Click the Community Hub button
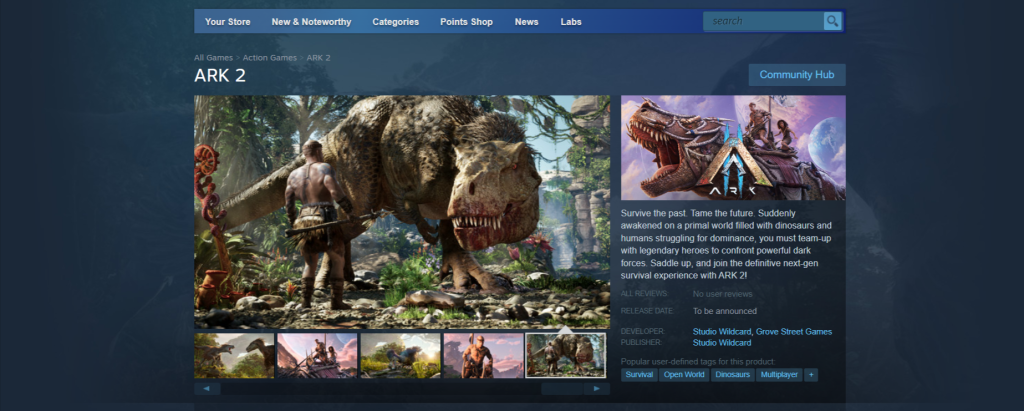Viewport: 1024px width, 411px height. [x=796, y=75]
